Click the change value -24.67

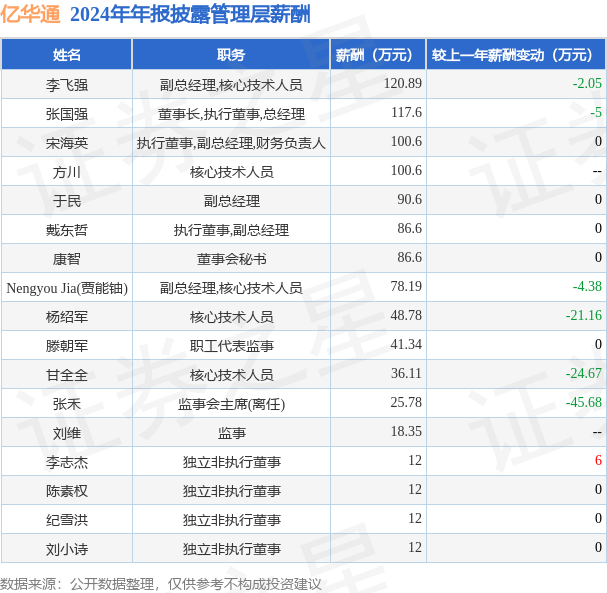[584, 374]
